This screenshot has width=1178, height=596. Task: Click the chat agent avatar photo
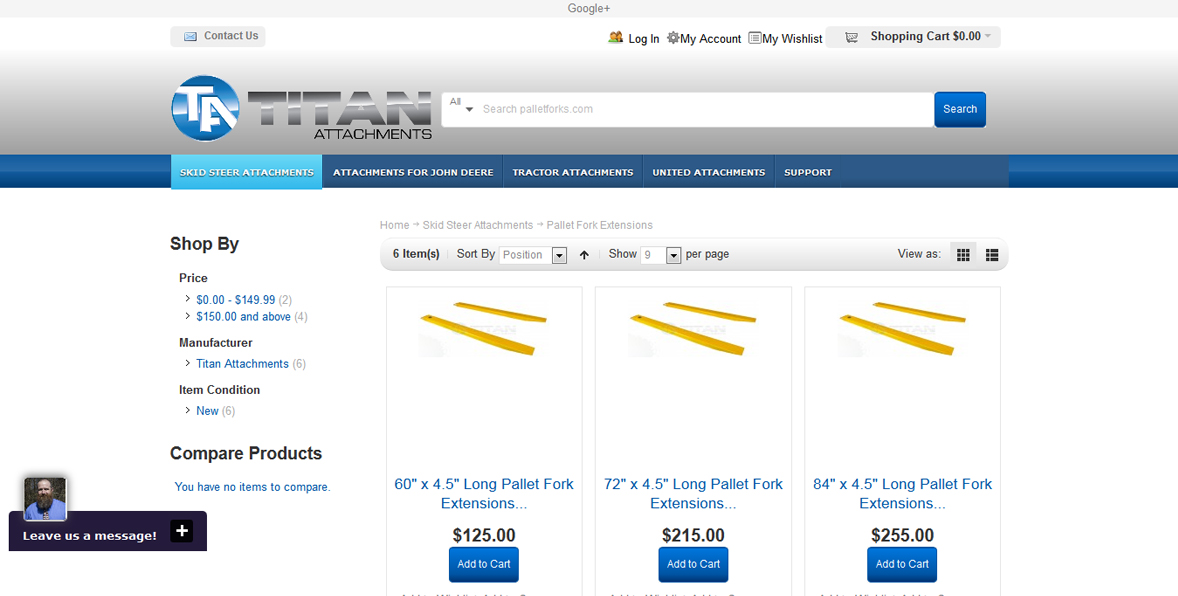click(45, 498)
